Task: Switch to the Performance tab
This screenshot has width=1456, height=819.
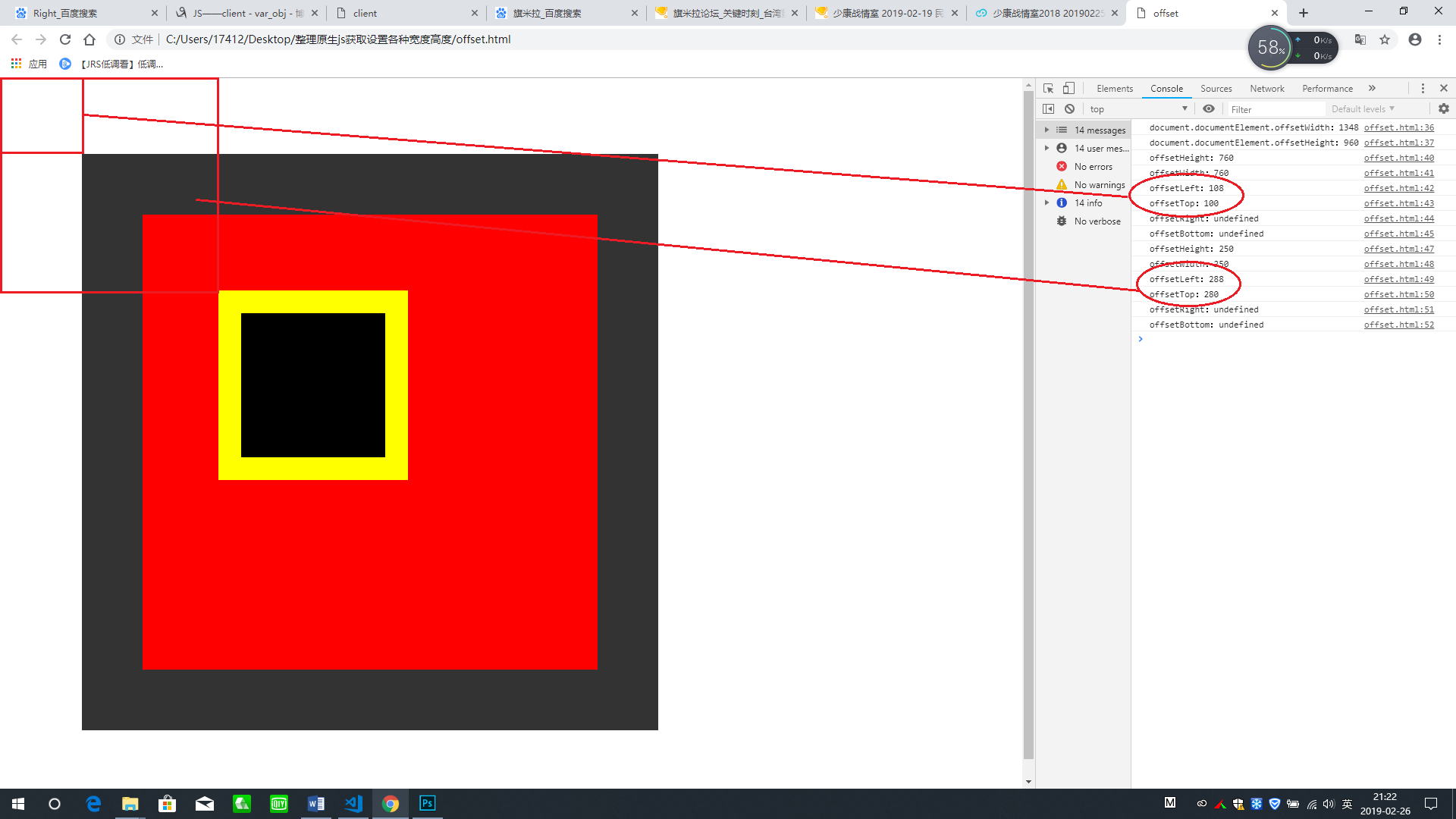Action: pyautogui.click(x=1327, y=88)
